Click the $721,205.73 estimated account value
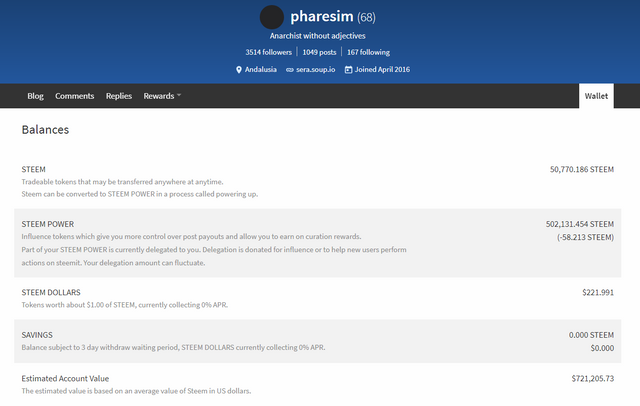The width and height of the screenshot is (640, 406). click(593, 379)
